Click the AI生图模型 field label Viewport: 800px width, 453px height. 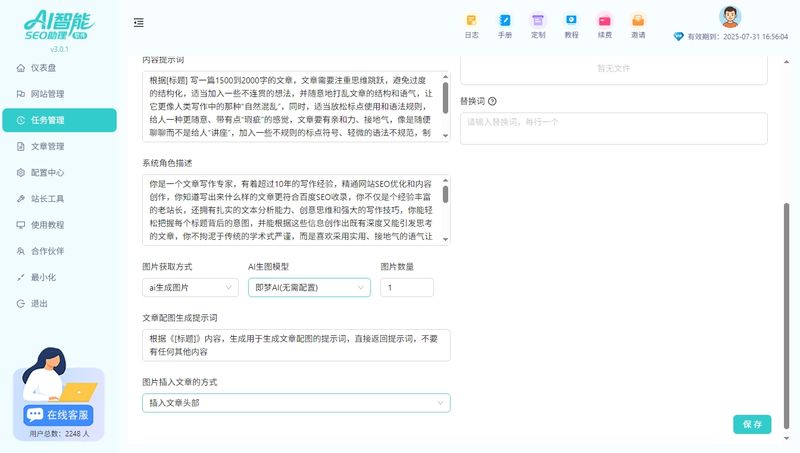268,267
